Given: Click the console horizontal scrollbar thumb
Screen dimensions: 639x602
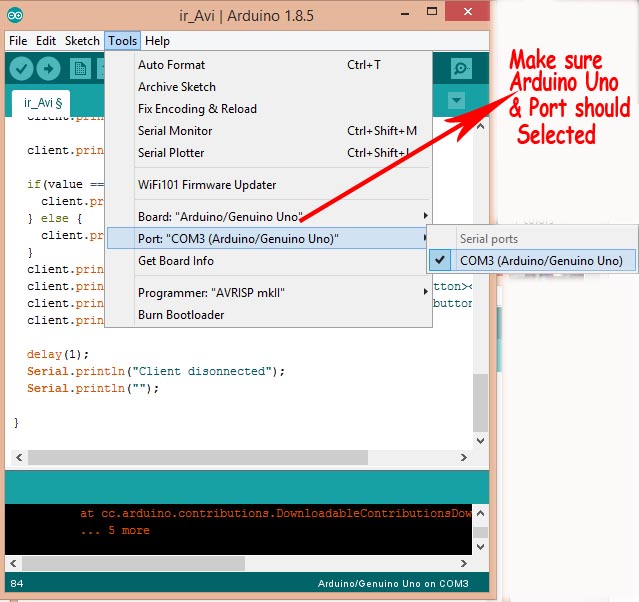Looking at the screenshot, I should tap(133, 563).
